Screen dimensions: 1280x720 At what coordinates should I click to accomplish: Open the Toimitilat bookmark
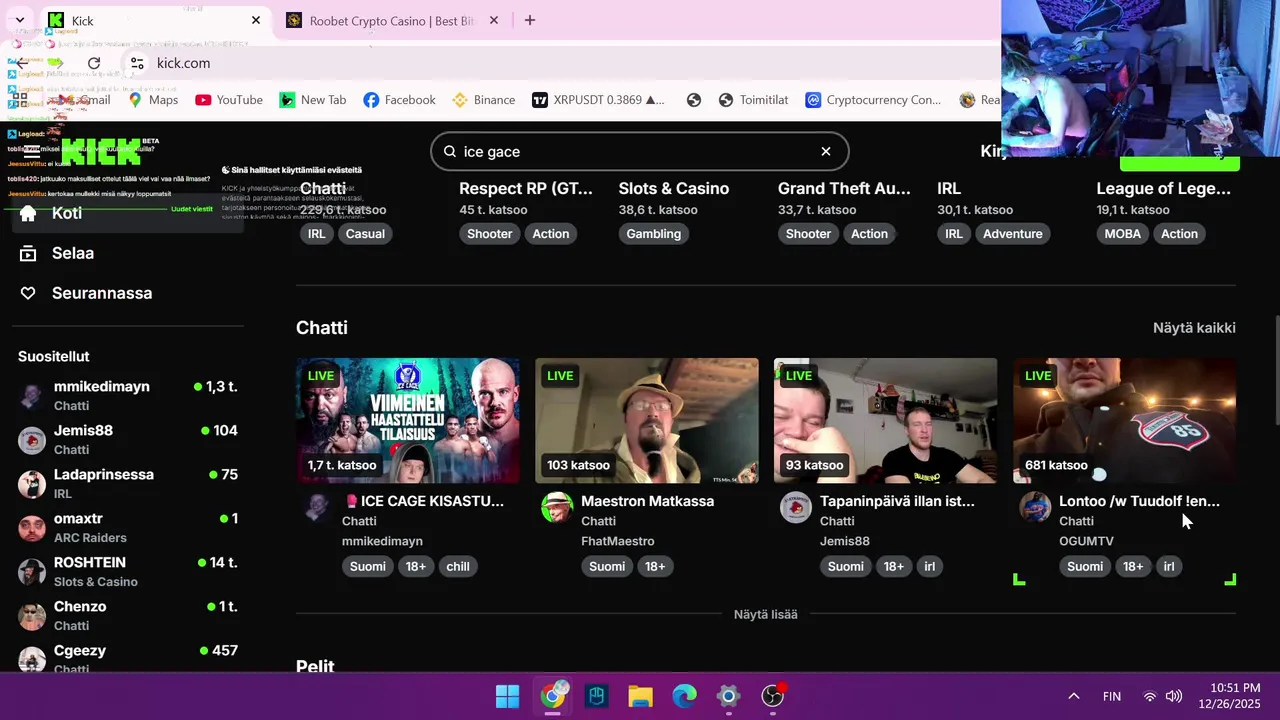753,100
